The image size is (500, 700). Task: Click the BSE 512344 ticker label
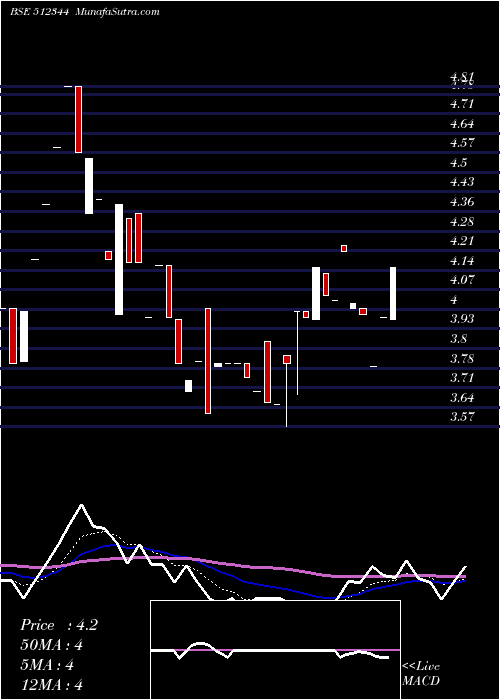39,12
